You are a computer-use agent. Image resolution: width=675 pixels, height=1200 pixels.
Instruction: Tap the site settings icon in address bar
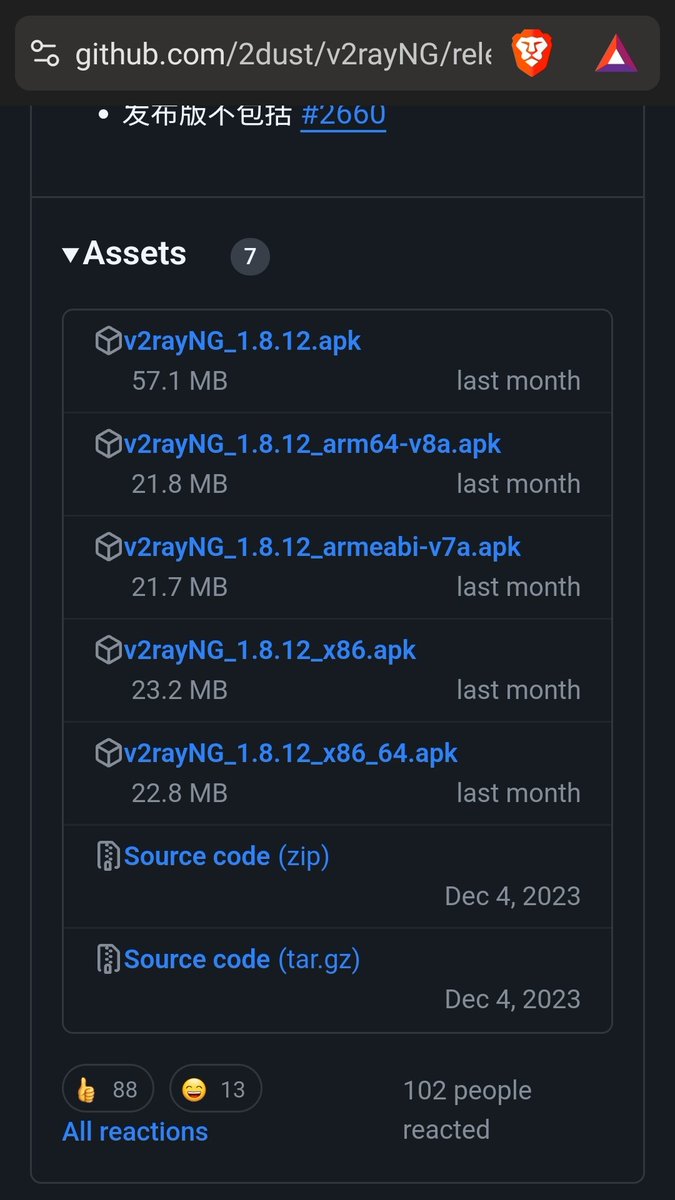pos(45,54)
